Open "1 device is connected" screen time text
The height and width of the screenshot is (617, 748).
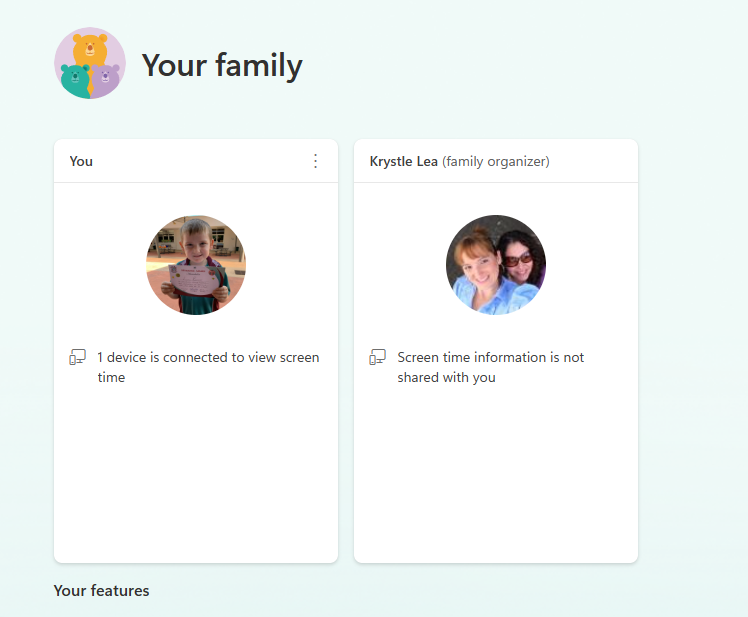(x=208, y=367)
